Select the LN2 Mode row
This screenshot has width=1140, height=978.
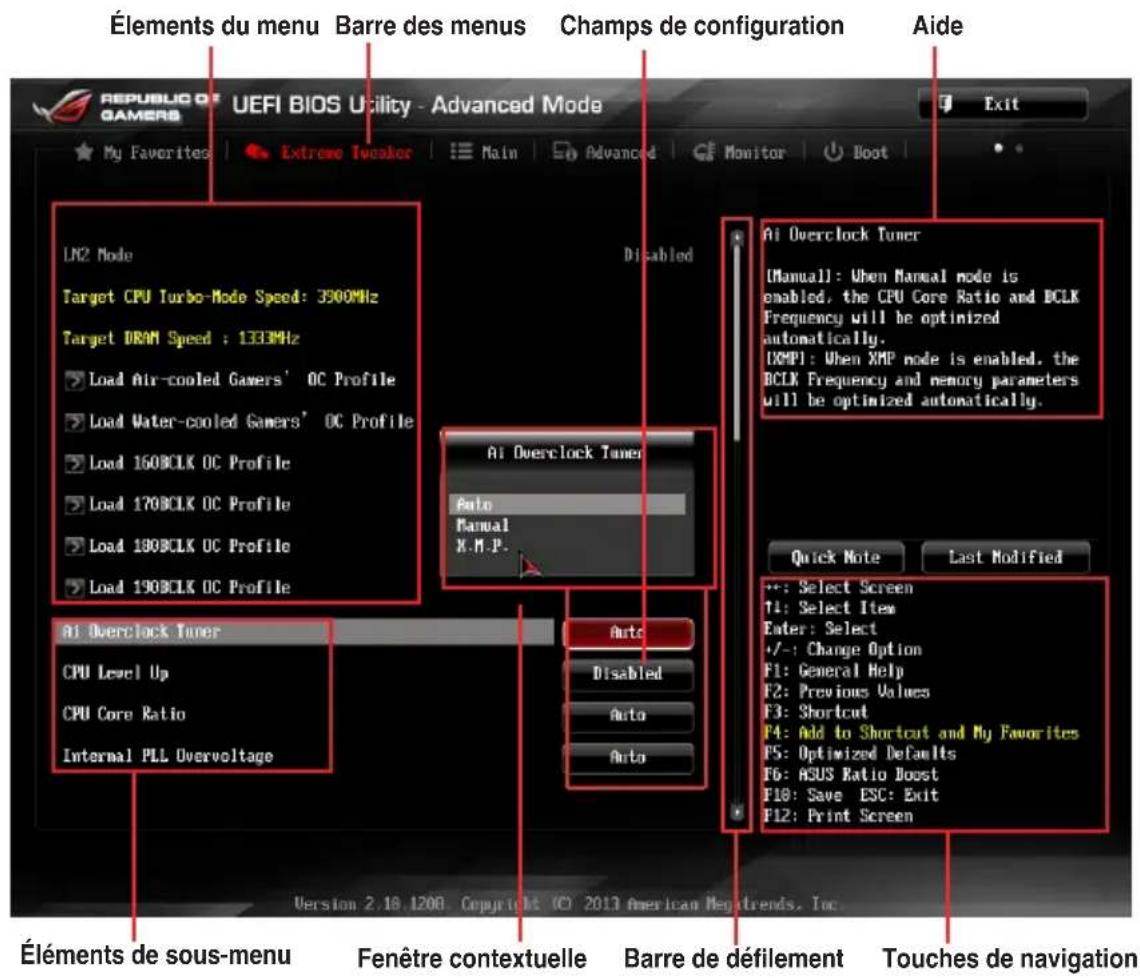point(378,255)
